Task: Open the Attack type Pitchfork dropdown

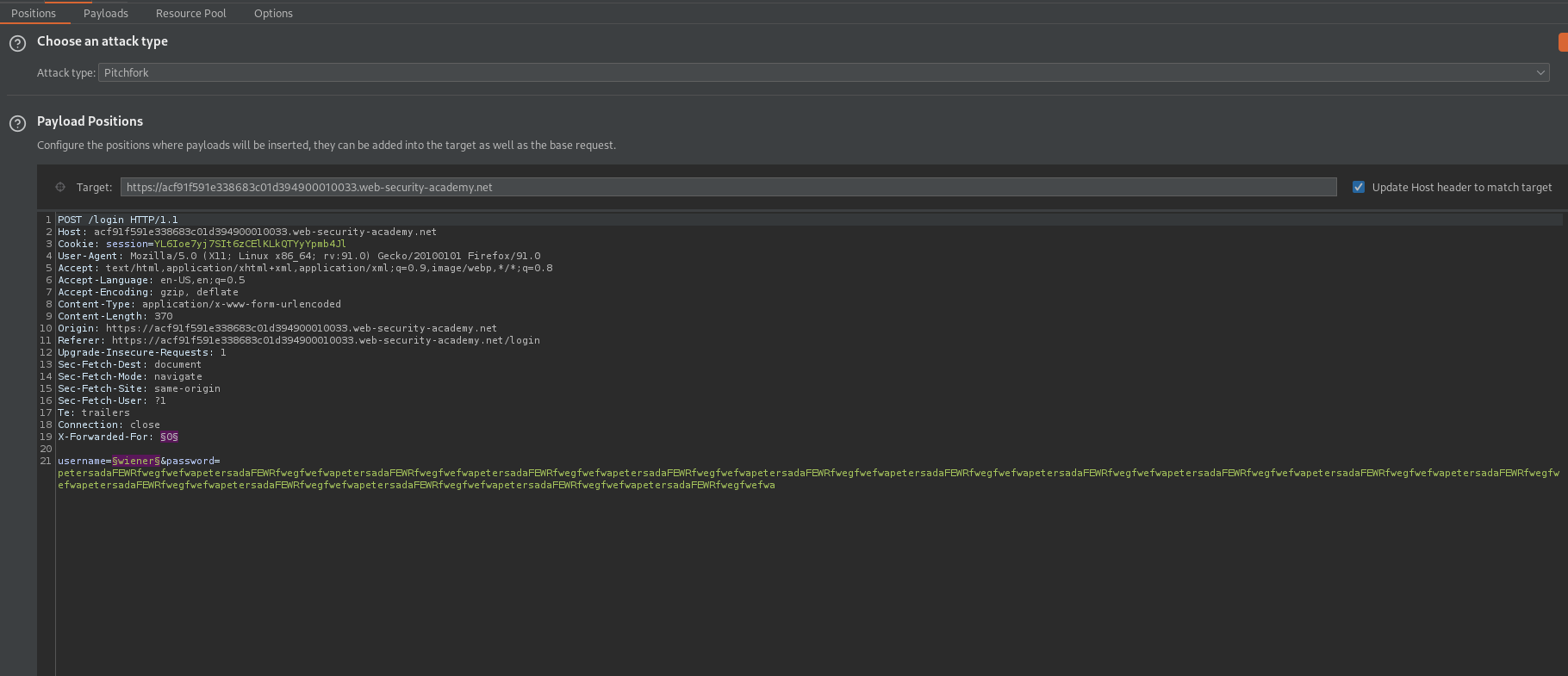Action: [x=824, y=72]
